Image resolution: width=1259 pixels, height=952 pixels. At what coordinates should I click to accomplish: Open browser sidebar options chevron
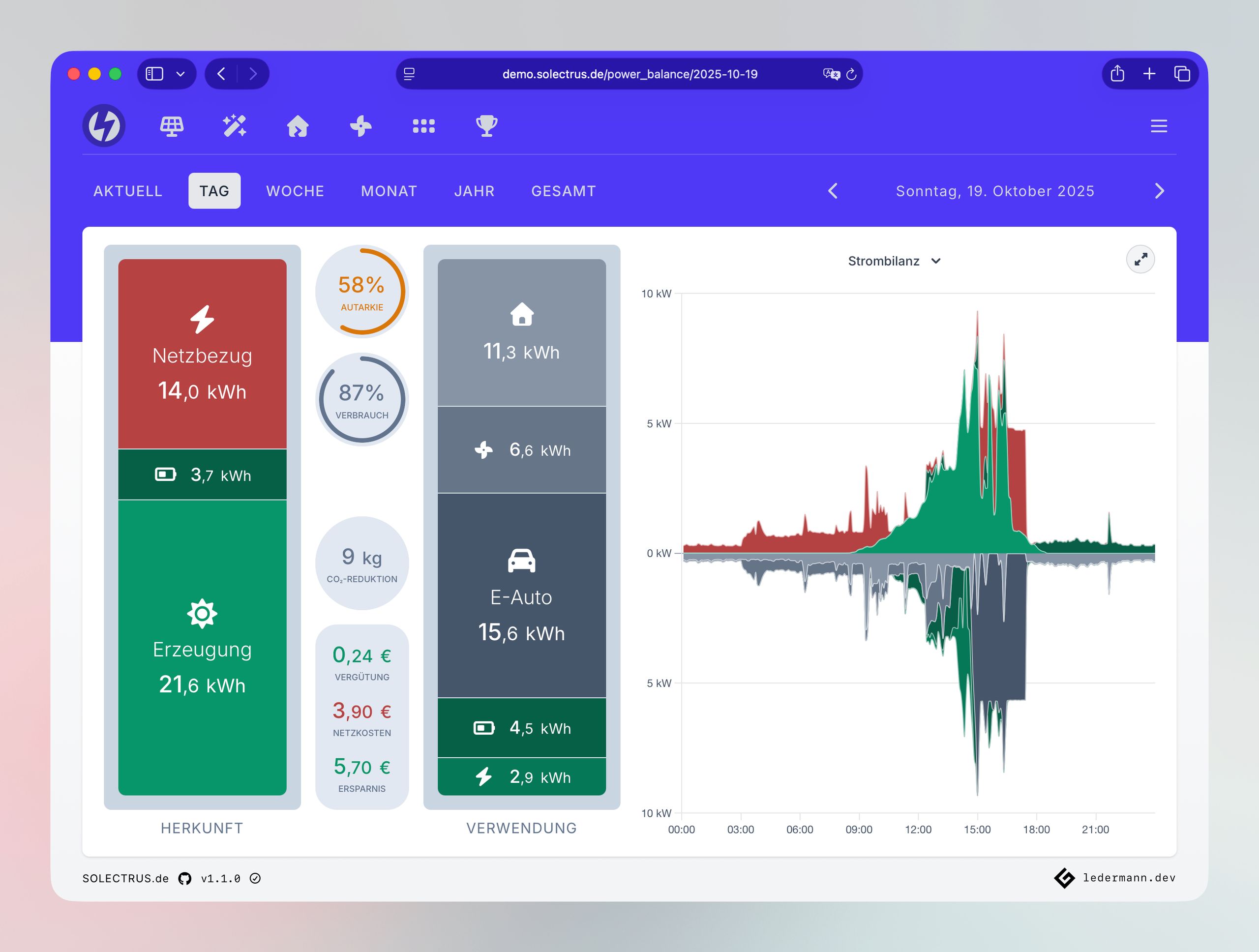tap(180, 74)
